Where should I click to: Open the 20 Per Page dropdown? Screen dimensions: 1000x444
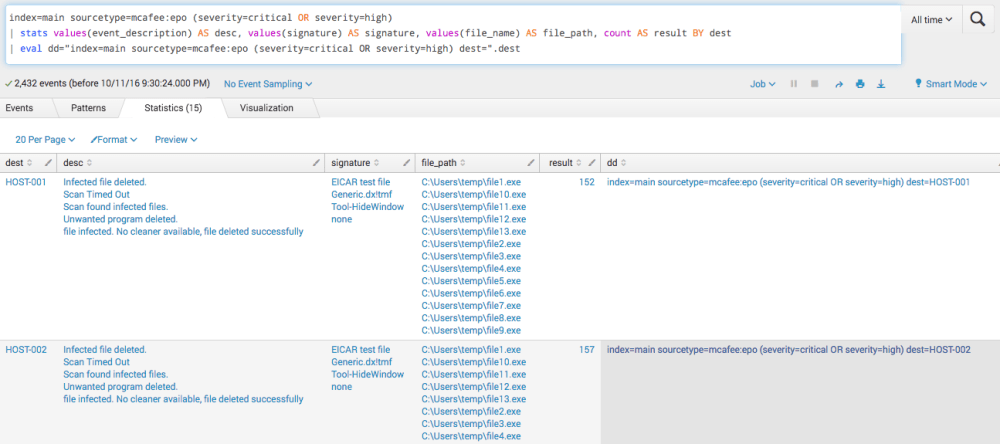pyautogui.click(x=46, y=140)
